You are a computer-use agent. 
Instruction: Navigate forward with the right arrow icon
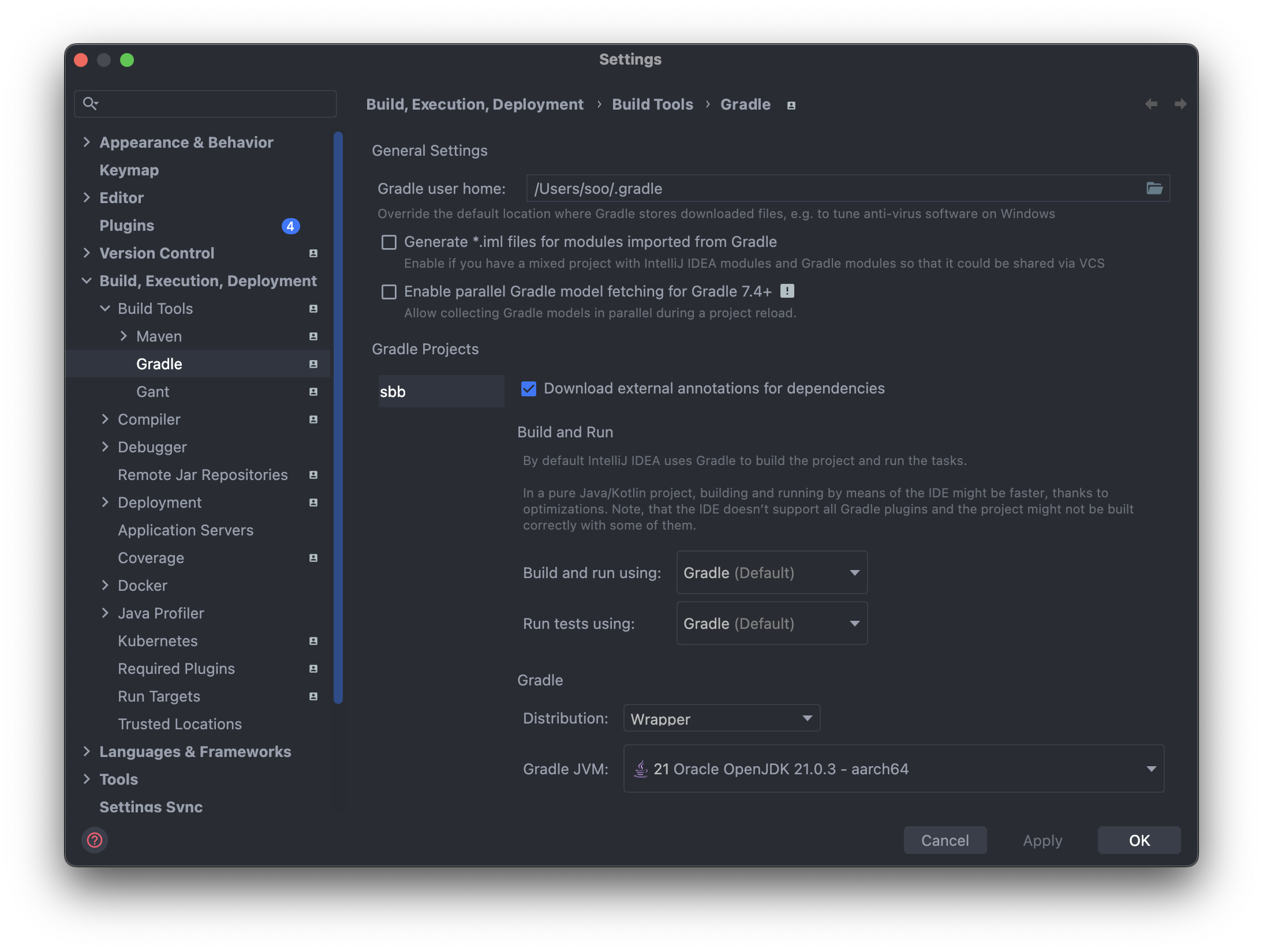pyautogui.click(x=1180, y=104)
